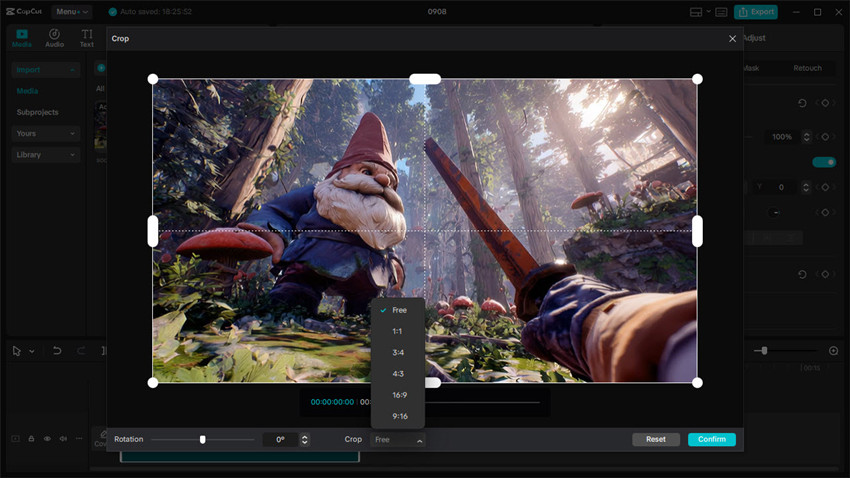Open the Menu dropdown
This screenshot has height=478, width=850.
[72, 11]
